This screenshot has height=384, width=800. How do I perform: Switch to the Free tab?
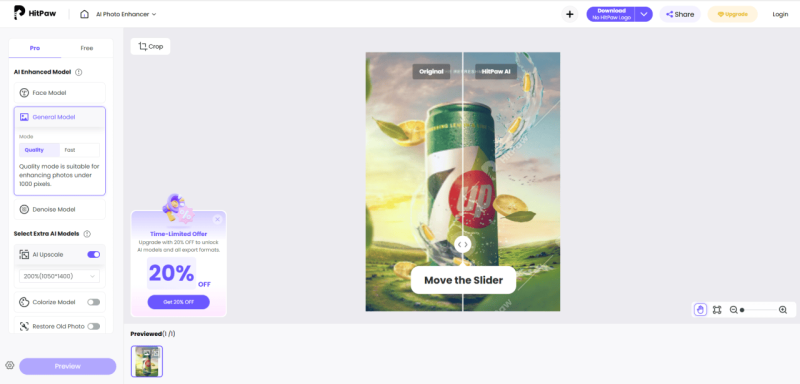[87, 48]
